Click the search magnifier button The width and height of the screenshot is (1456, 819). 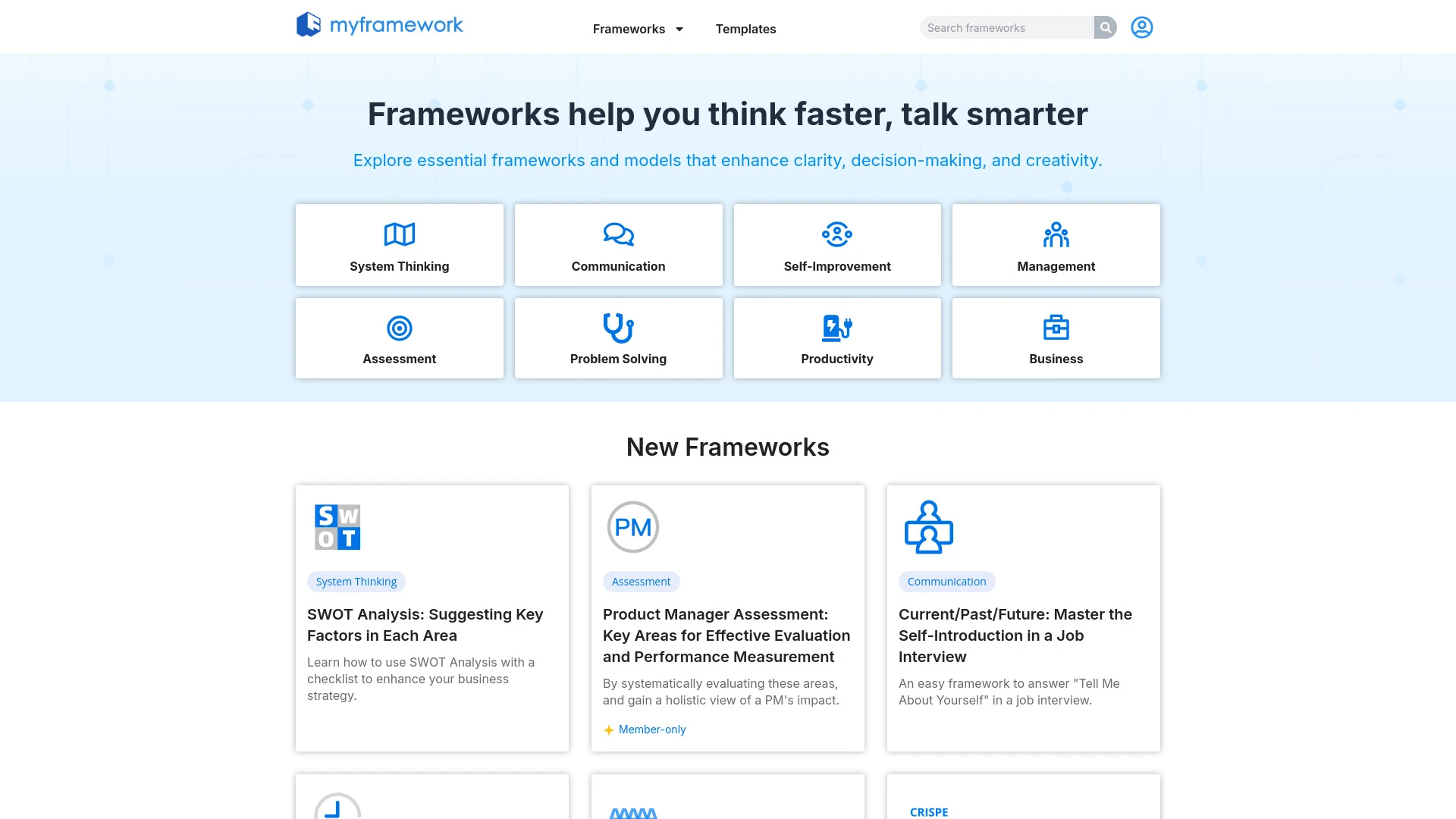1106,27
